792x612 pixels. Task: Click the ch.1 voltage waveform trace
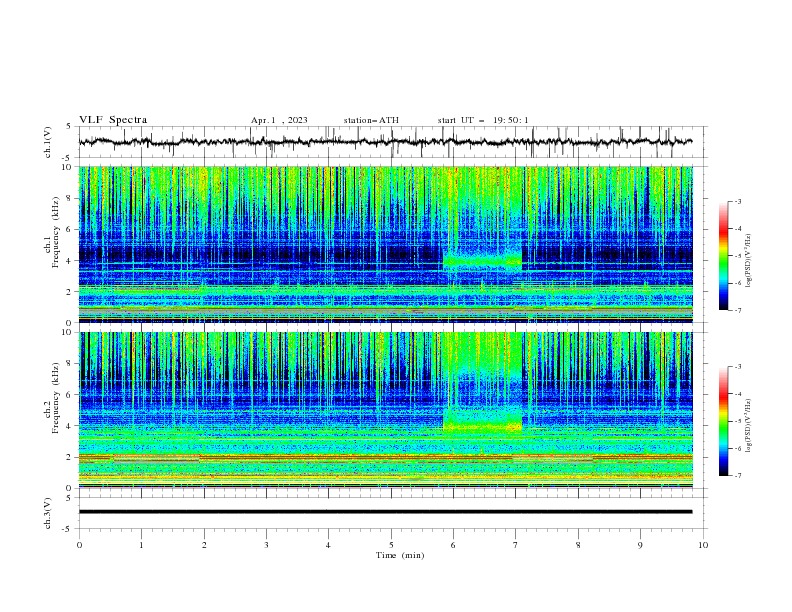(385, 142)
